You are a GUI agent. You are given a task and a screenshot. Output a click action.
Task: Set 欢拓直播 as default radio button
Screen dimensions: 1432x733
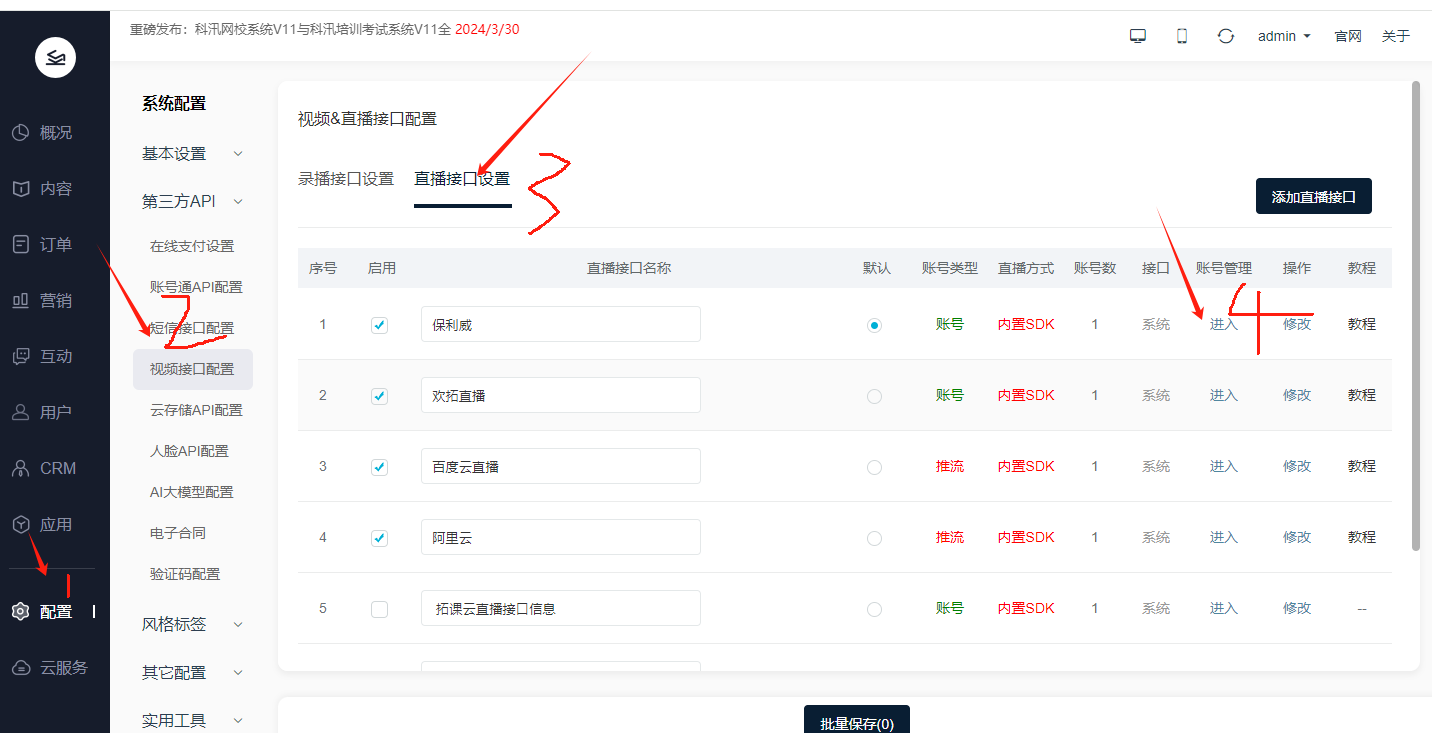click(x=874, y=396)
